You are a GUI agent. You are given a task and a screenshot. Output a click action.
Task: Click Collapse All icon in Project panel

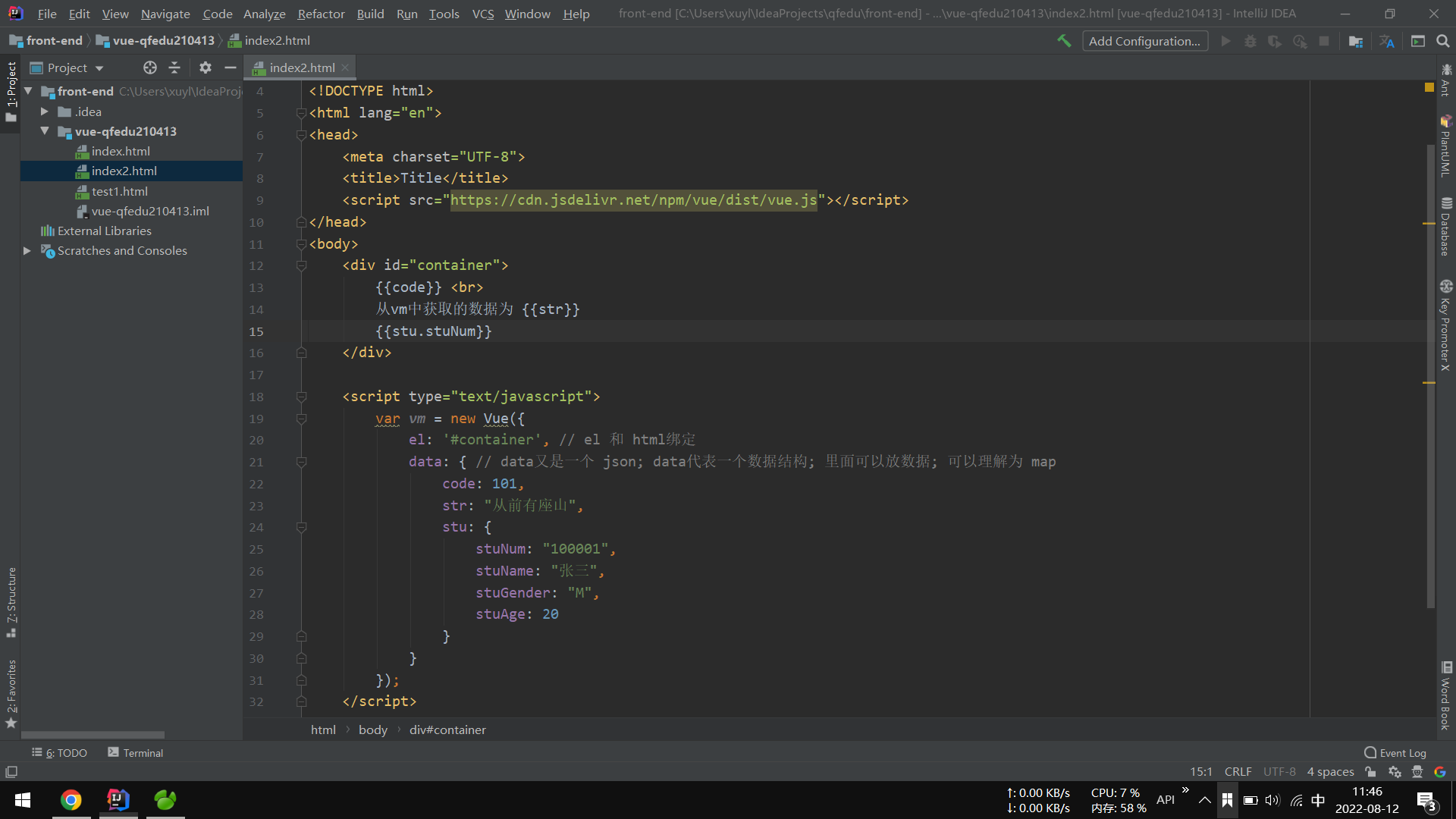pos(174,67)
